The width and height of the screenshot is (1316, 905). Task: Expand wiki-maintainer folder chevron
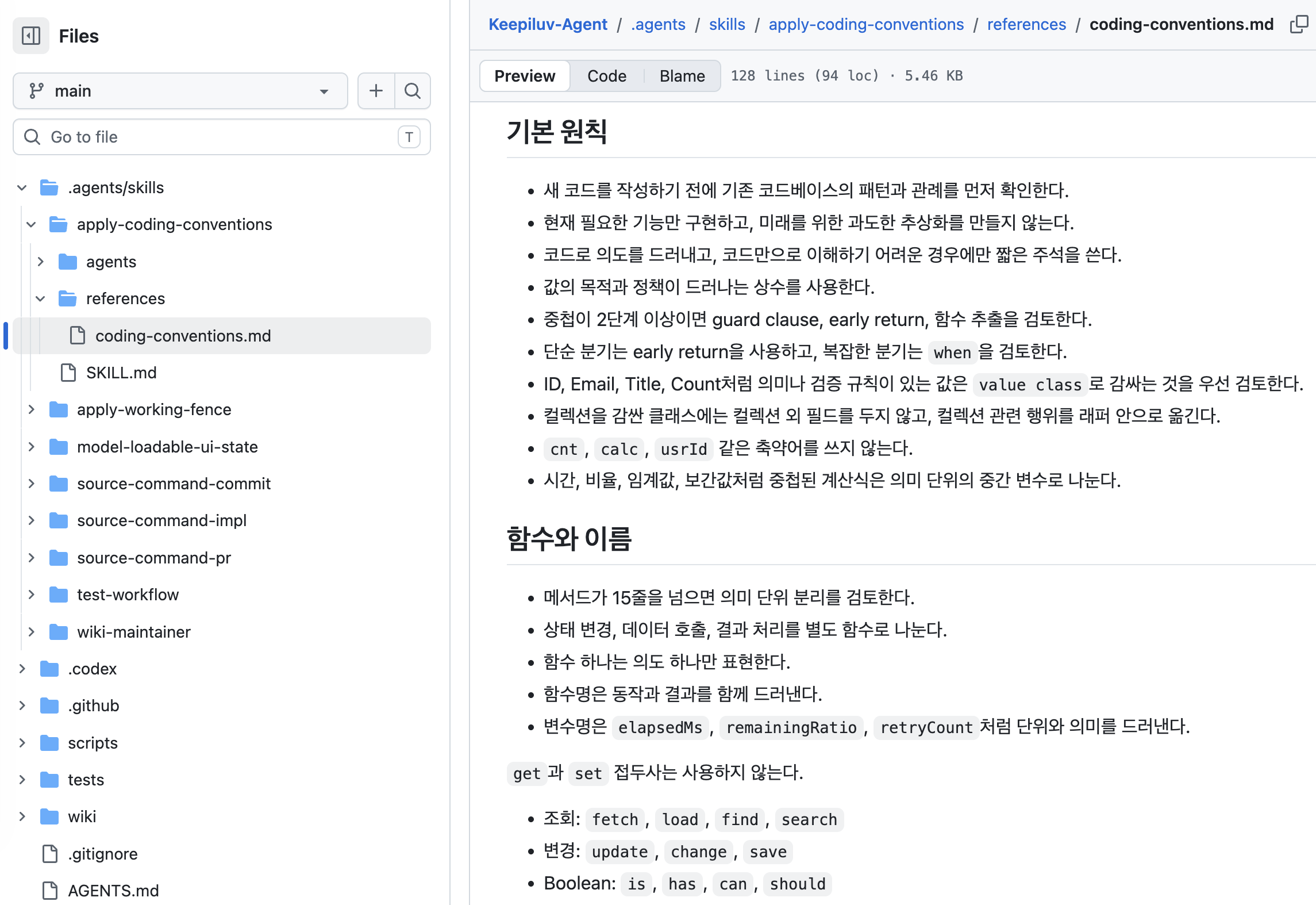pos(31,632)
